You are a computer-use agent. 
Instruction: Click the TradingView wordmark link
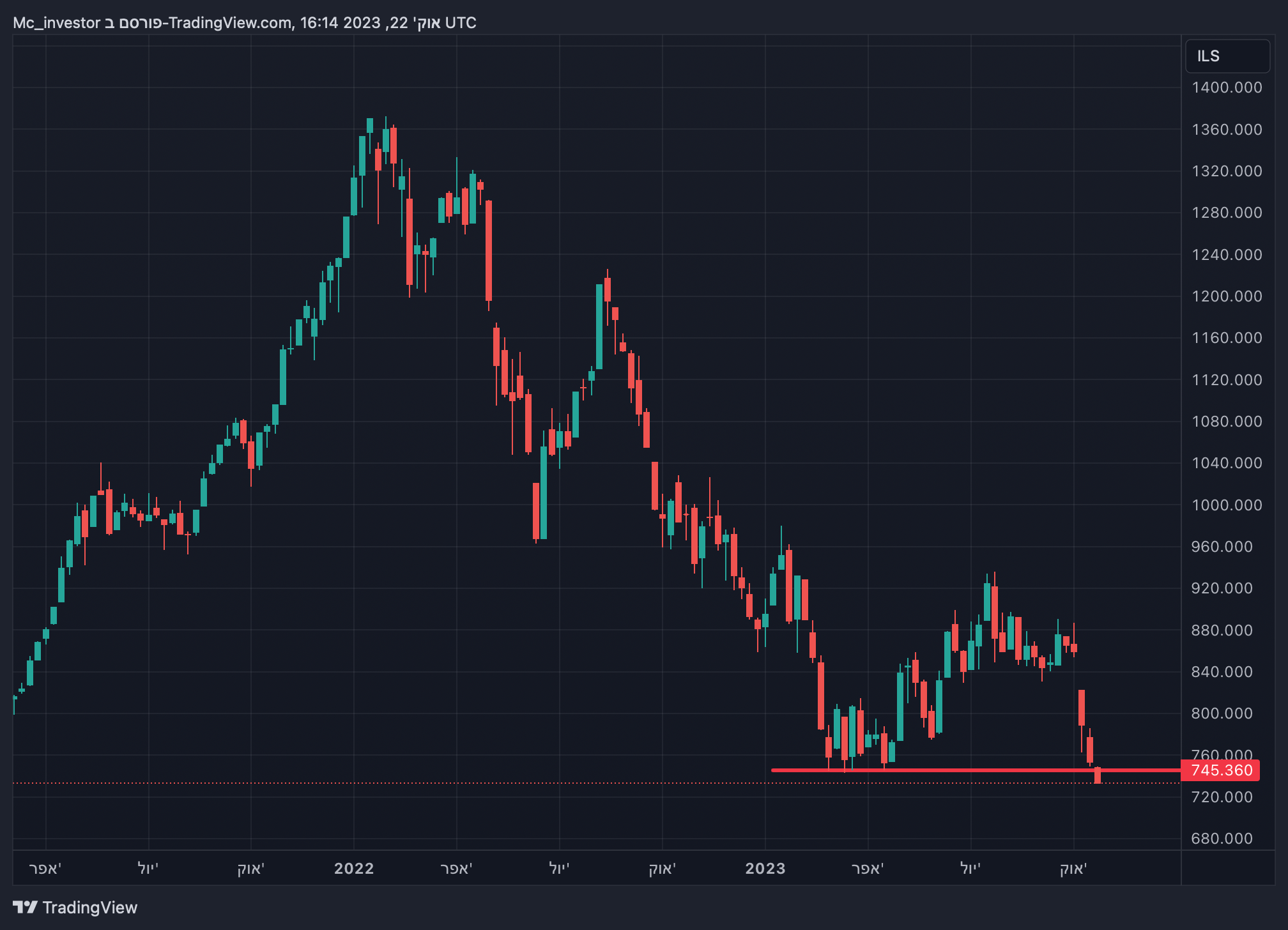[89, 908]
